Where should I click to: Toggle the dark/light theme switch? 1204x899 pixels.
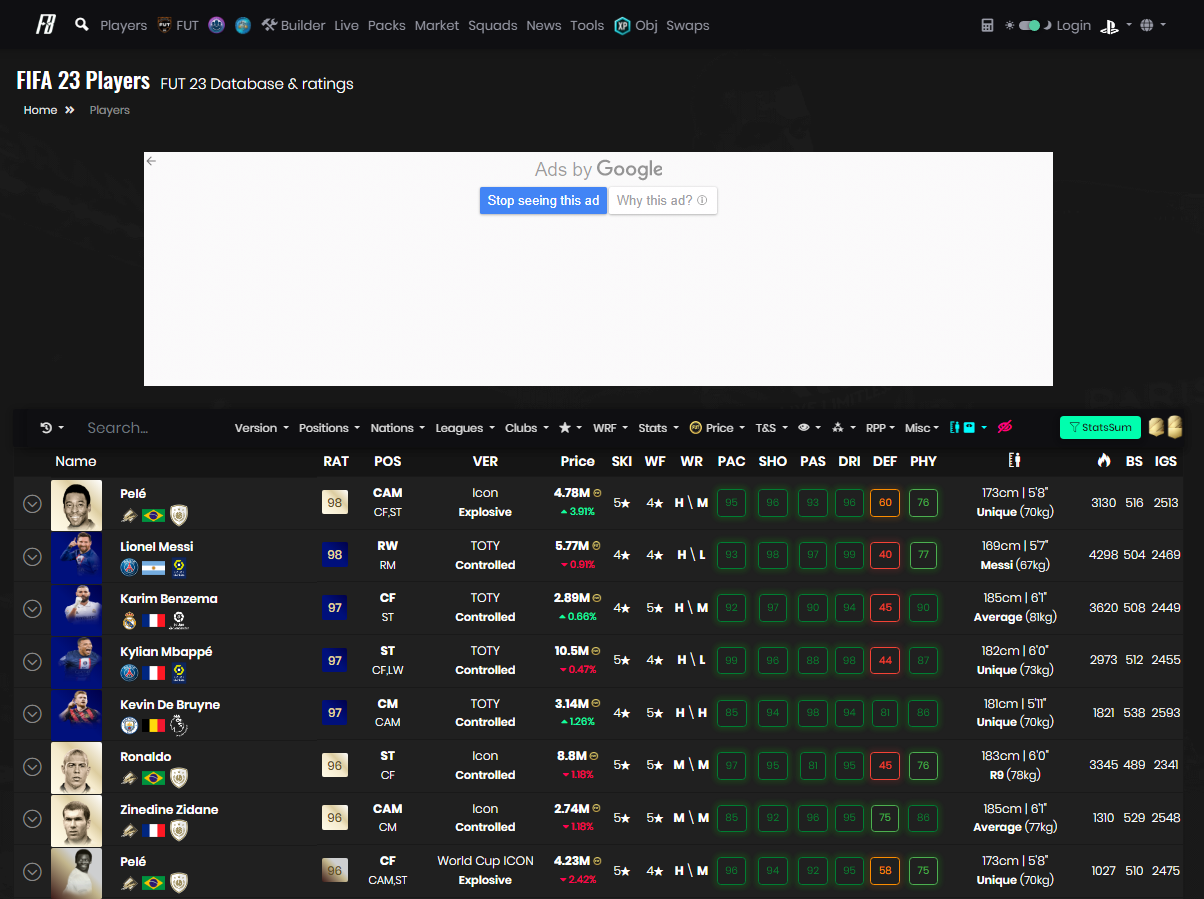tap(1029, 26)
